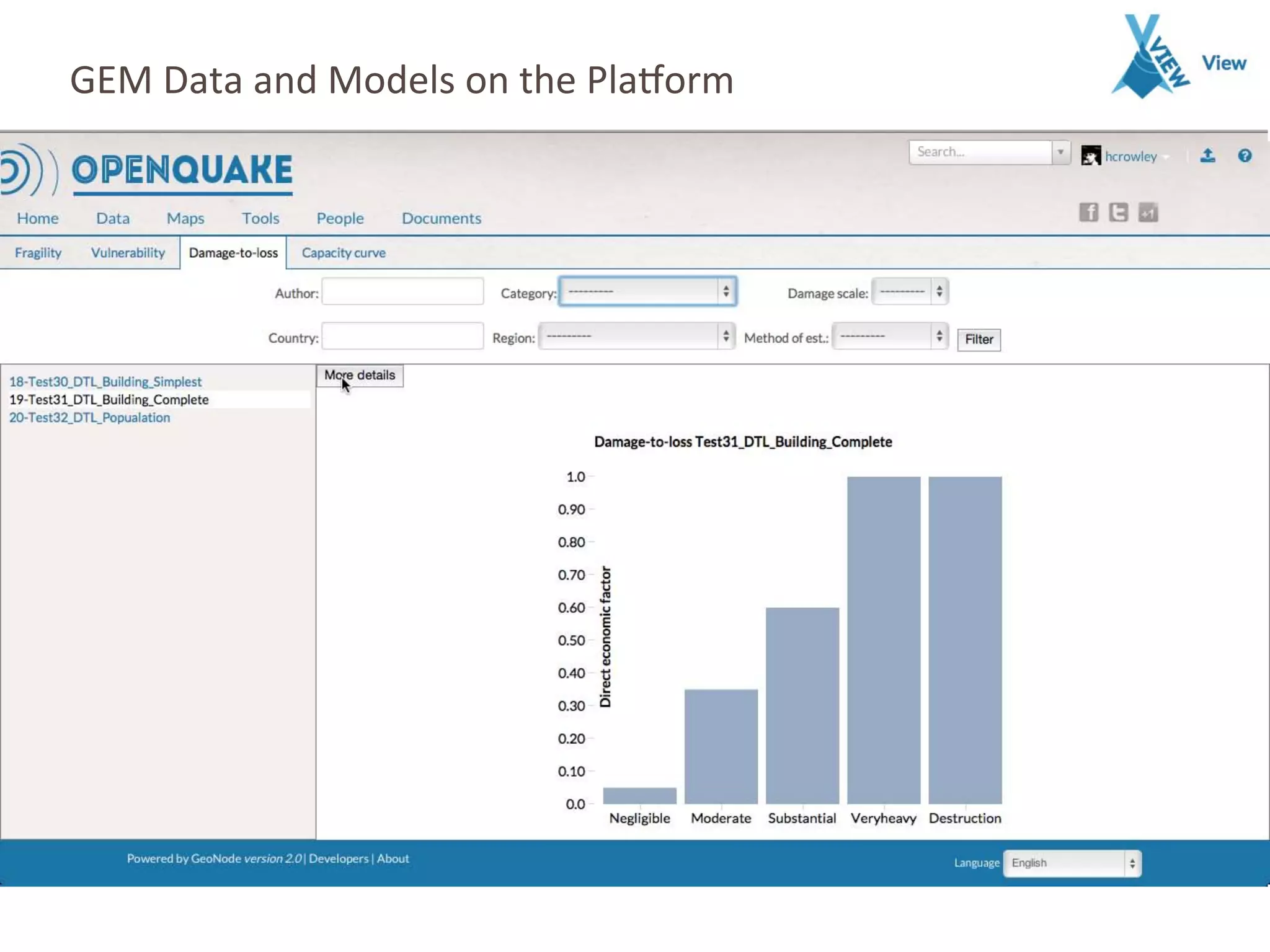Switch to the Fragility tab

pos(38,253)
